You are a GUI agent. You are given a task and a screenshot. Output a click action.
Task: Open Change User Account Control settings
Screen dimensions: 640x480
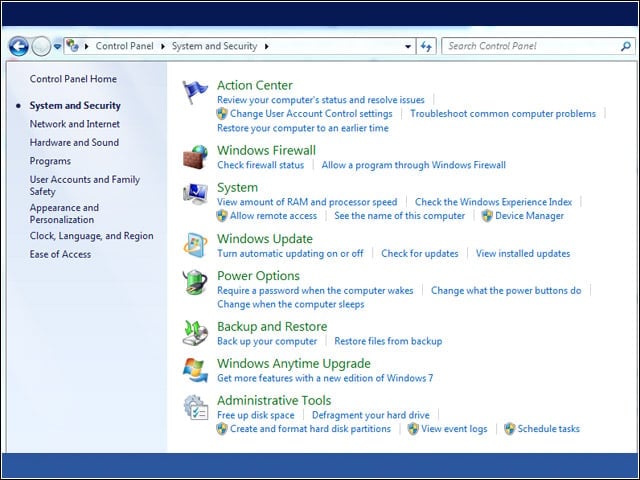pyautogui.click(x=311, y=114)
